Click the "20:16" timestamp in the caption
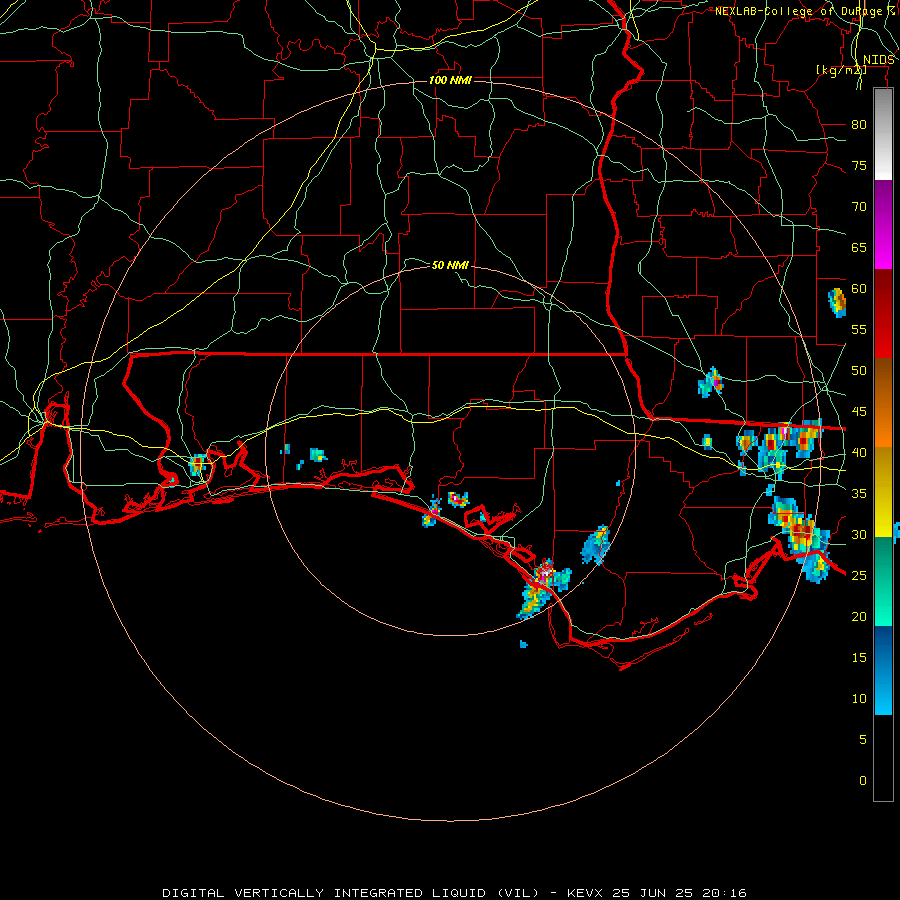 723,893
